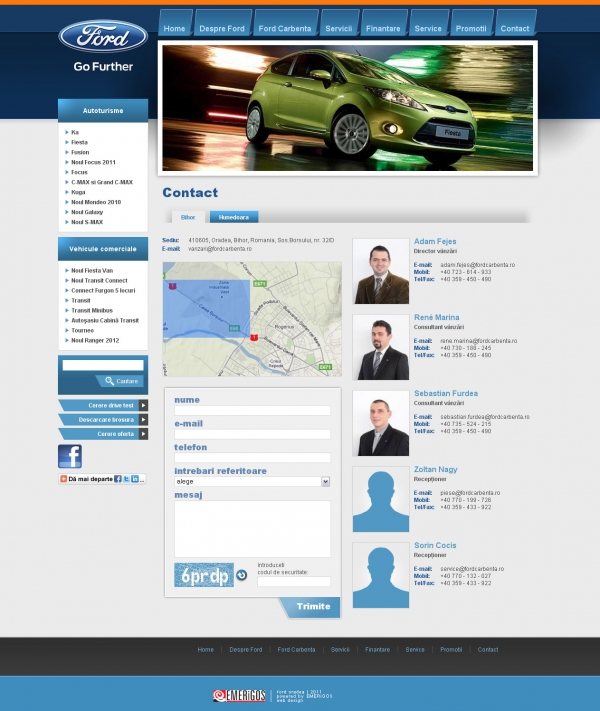The image size is (600, 711).
Task: Click the green Fiesta banner image
Action: 348,108
